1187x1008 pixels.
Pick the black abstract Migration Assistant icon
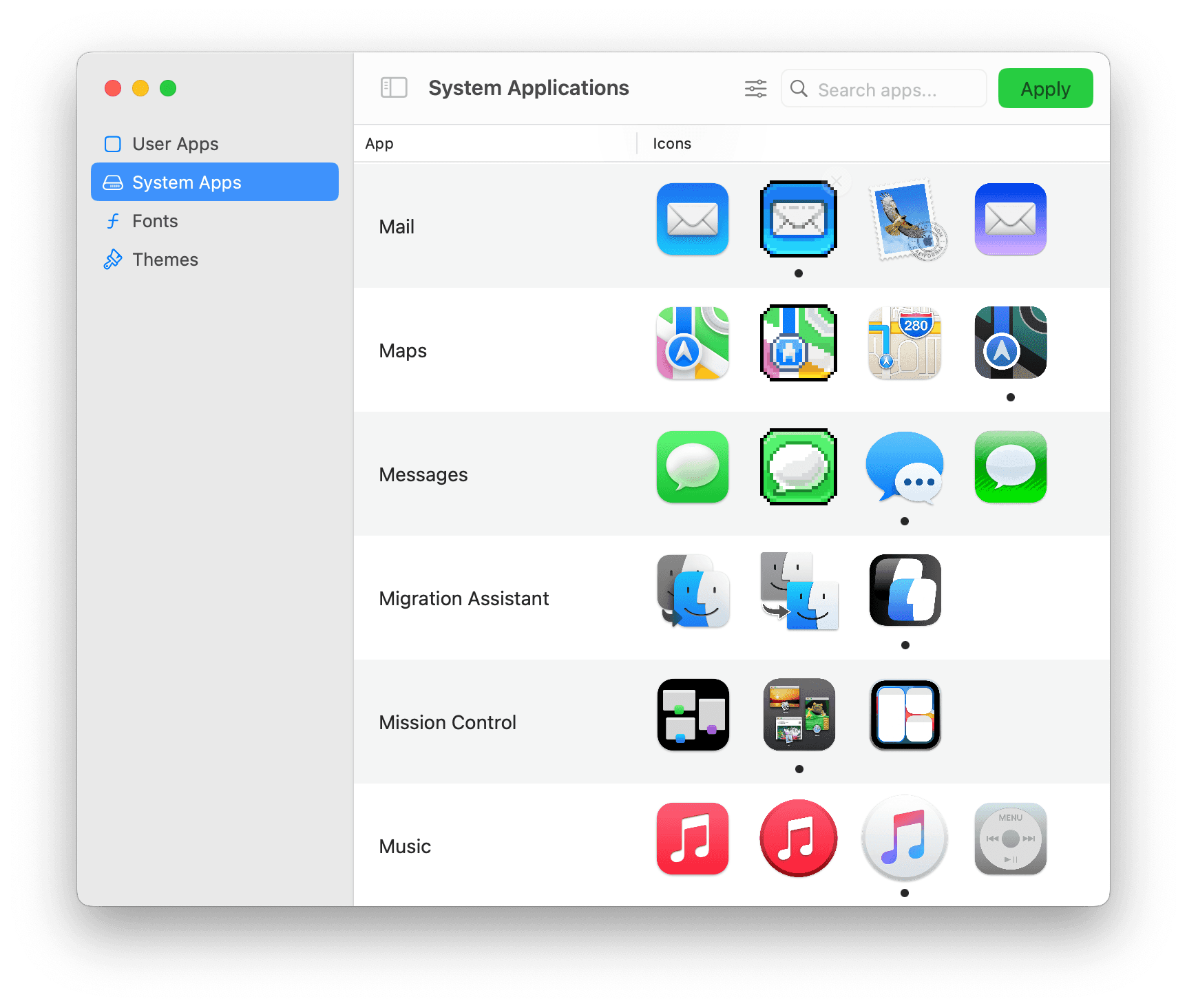905,591
